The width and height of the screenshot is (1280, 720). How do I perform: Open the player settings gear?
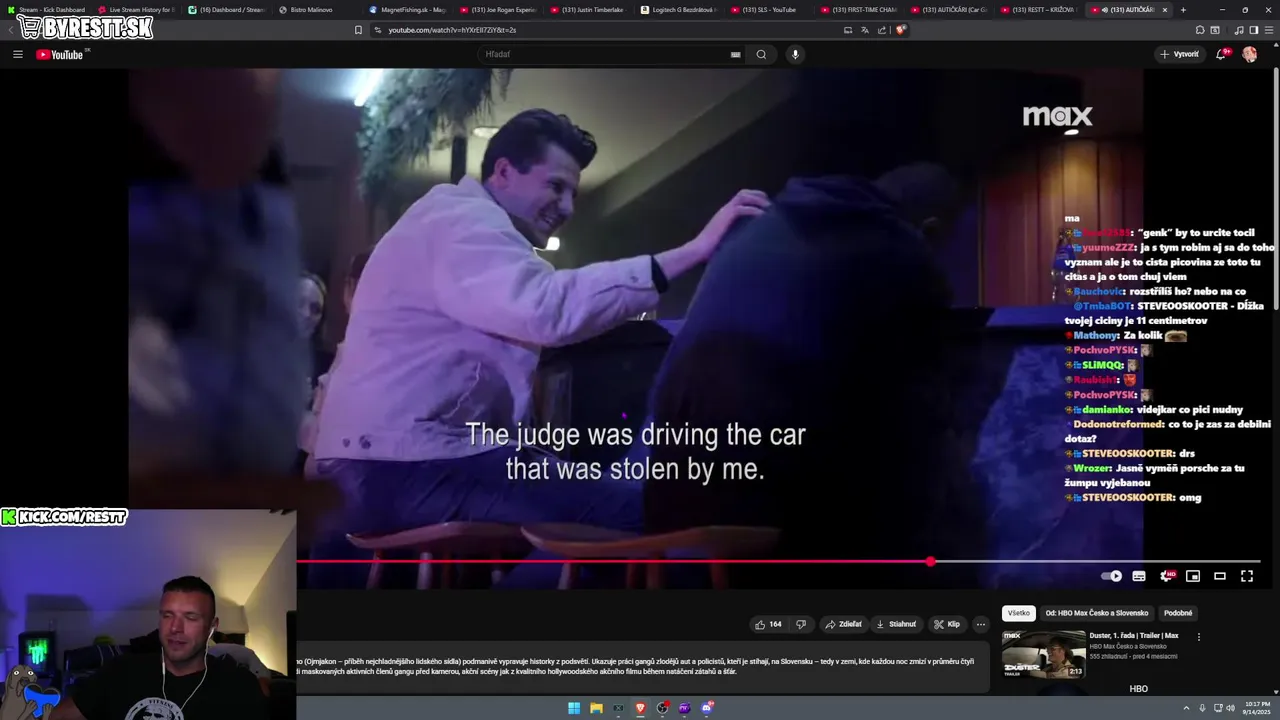point(1166,576)
